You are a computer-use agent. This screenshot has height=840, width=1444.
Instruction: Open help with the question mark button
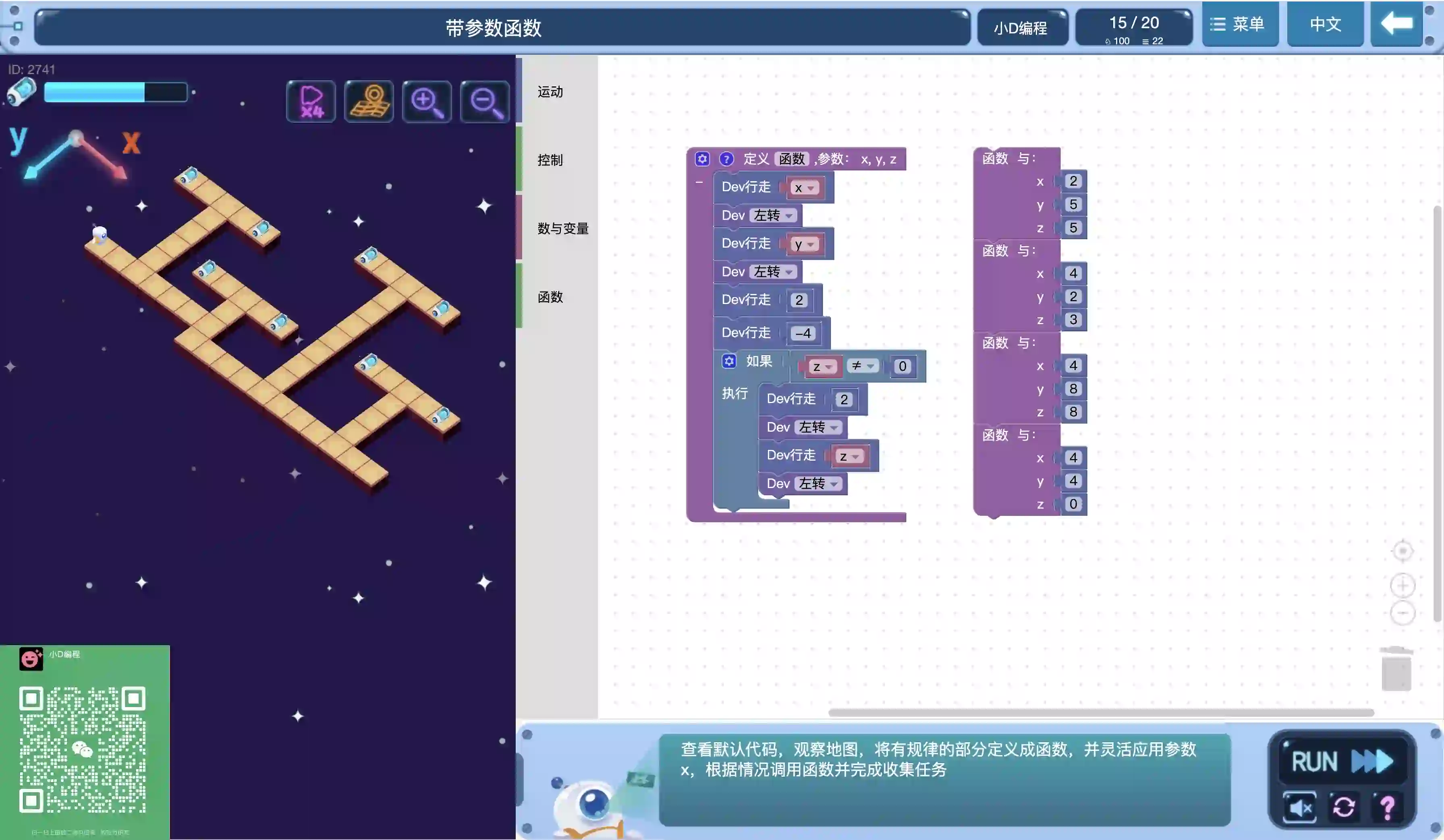coord(1387,807)
